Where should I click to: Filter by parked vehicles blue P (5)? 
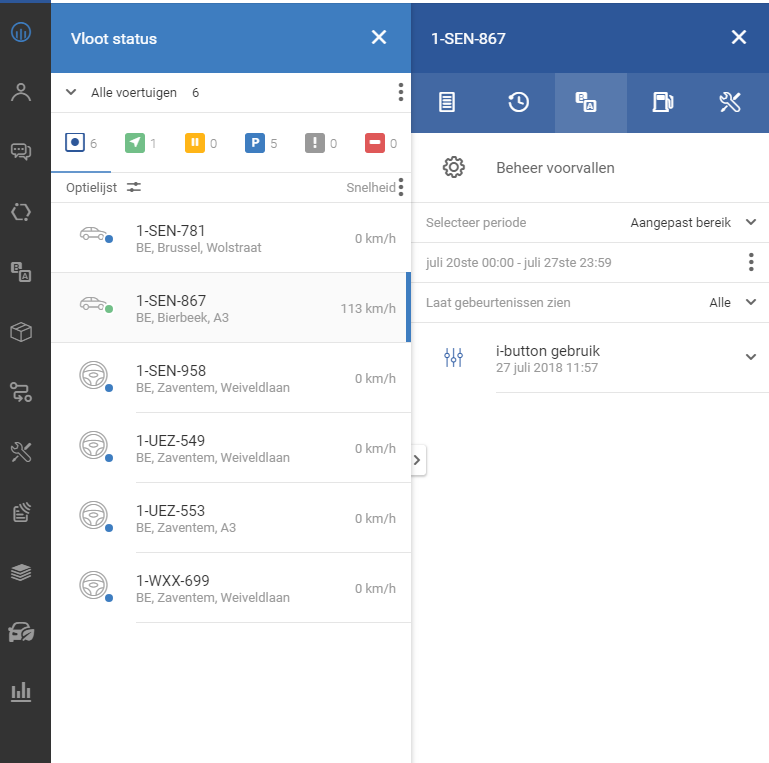[x=261, y=143]
